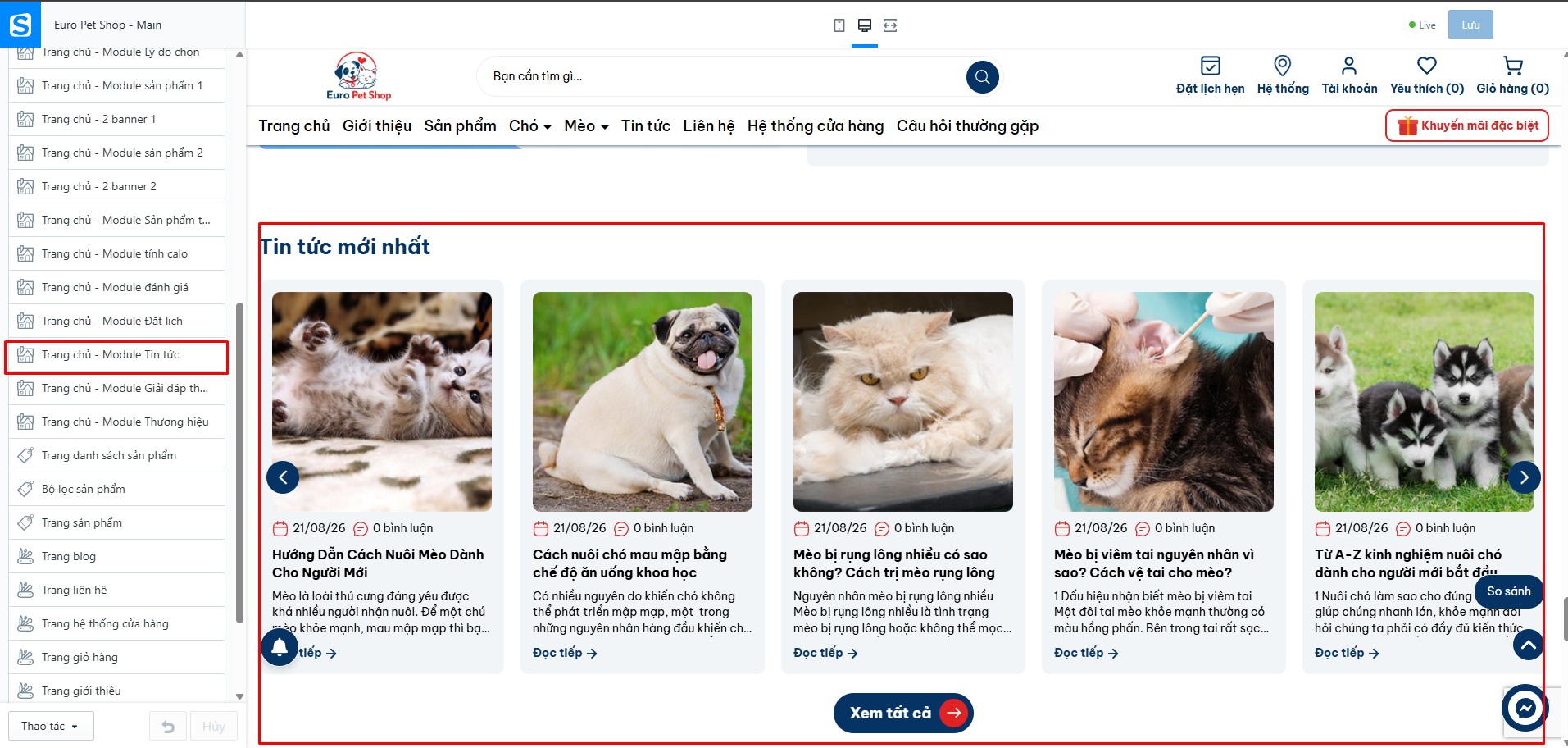Open Yêu thích heart icon
This screenshot has height=748, width=1568.
1427,66
